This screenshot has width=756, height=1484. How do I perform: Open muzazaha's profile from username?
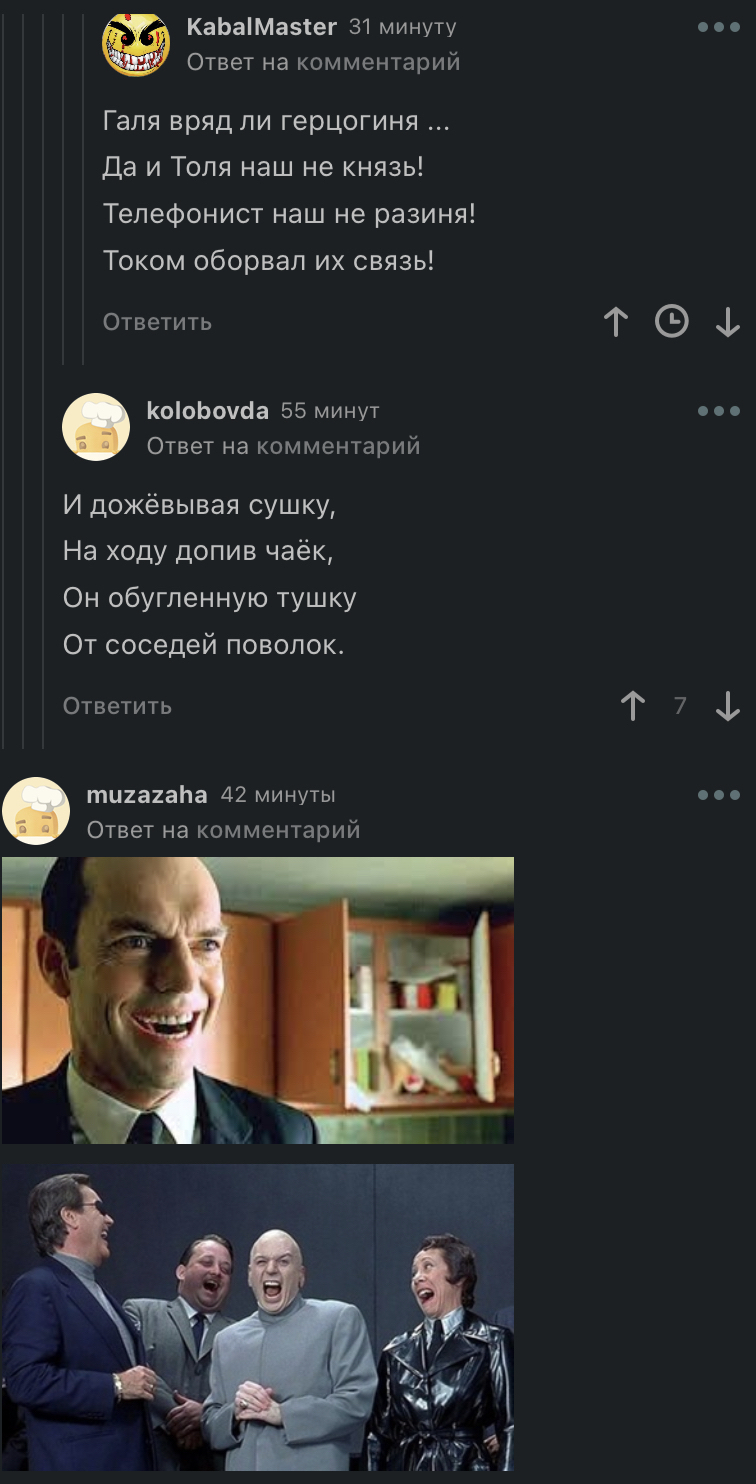147,795
